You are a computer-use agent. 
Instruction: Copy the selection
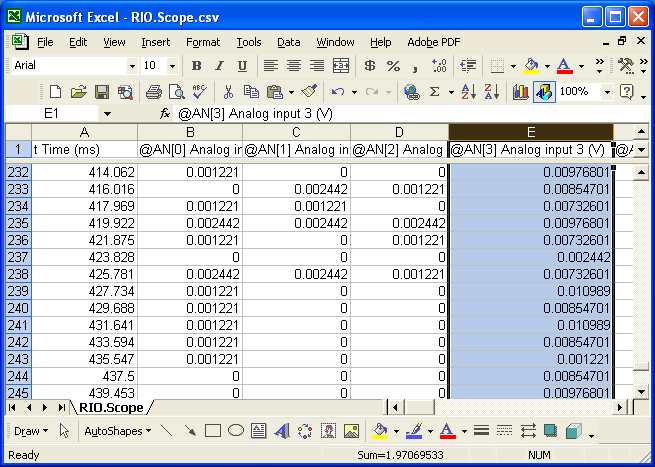click(x=251, y=92)
